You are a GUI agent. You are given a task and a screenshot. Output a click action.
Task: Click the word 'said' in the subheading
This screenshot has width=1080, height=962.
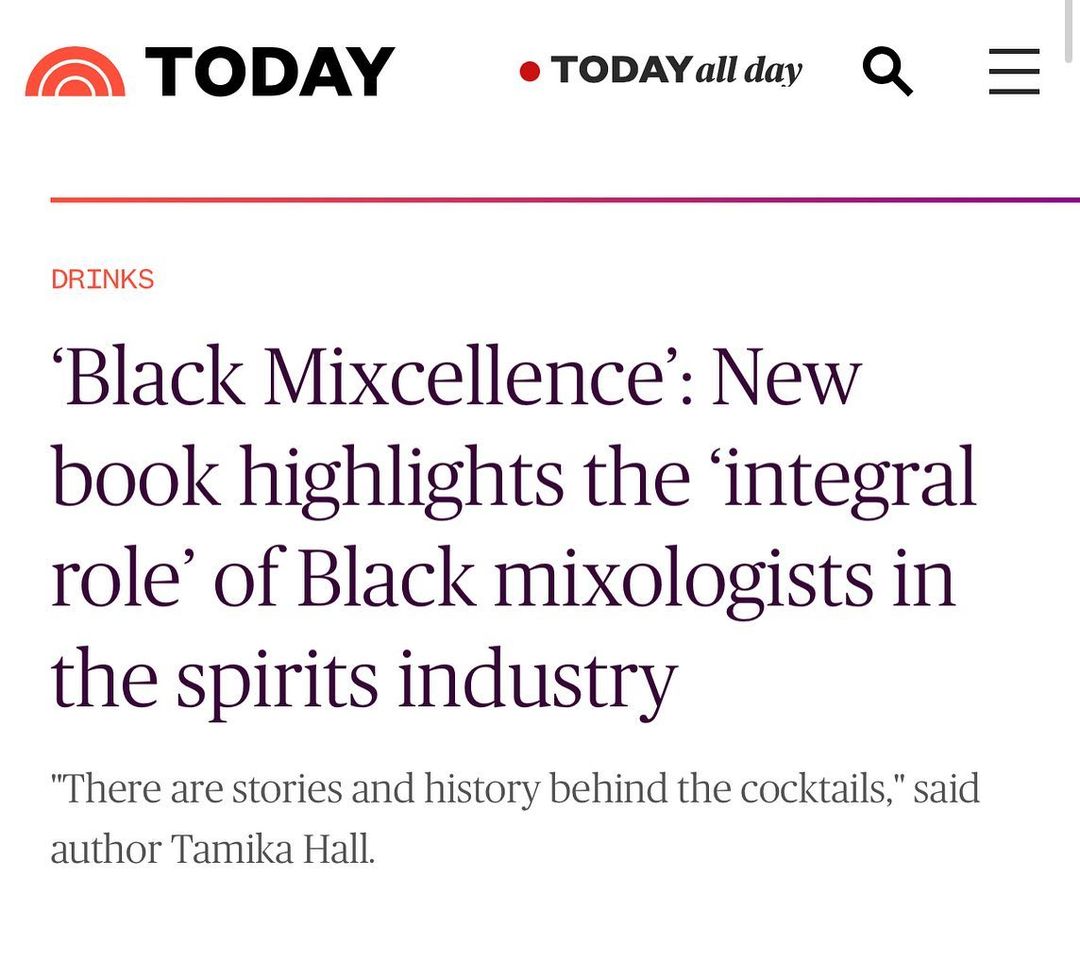(946, 789)
